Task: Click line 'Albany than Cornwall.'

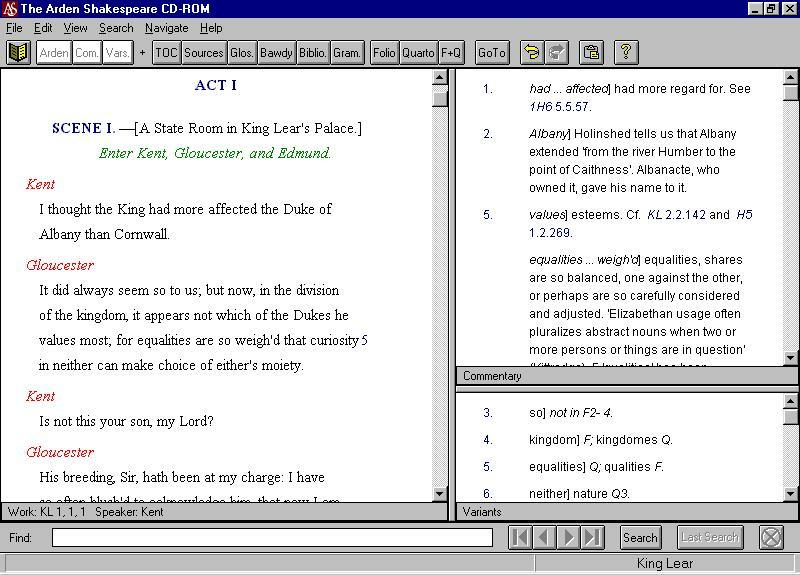Action: tap(104, 234)
